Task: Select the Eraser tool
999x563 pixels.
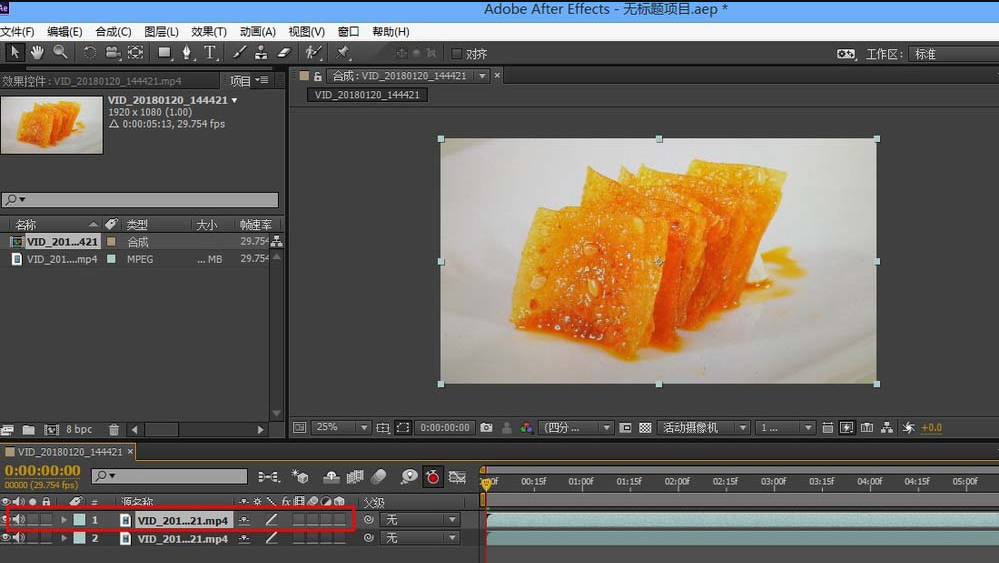Action: (283, 53)
